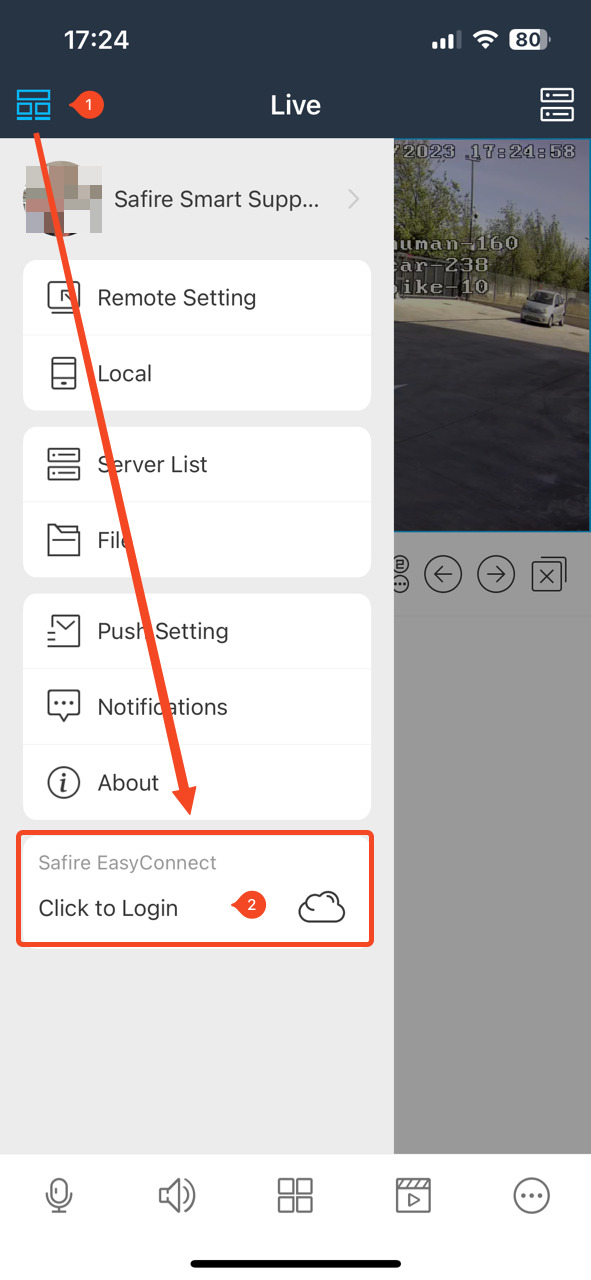
Task: Open the server list icon in header
Action: (557, 104)
